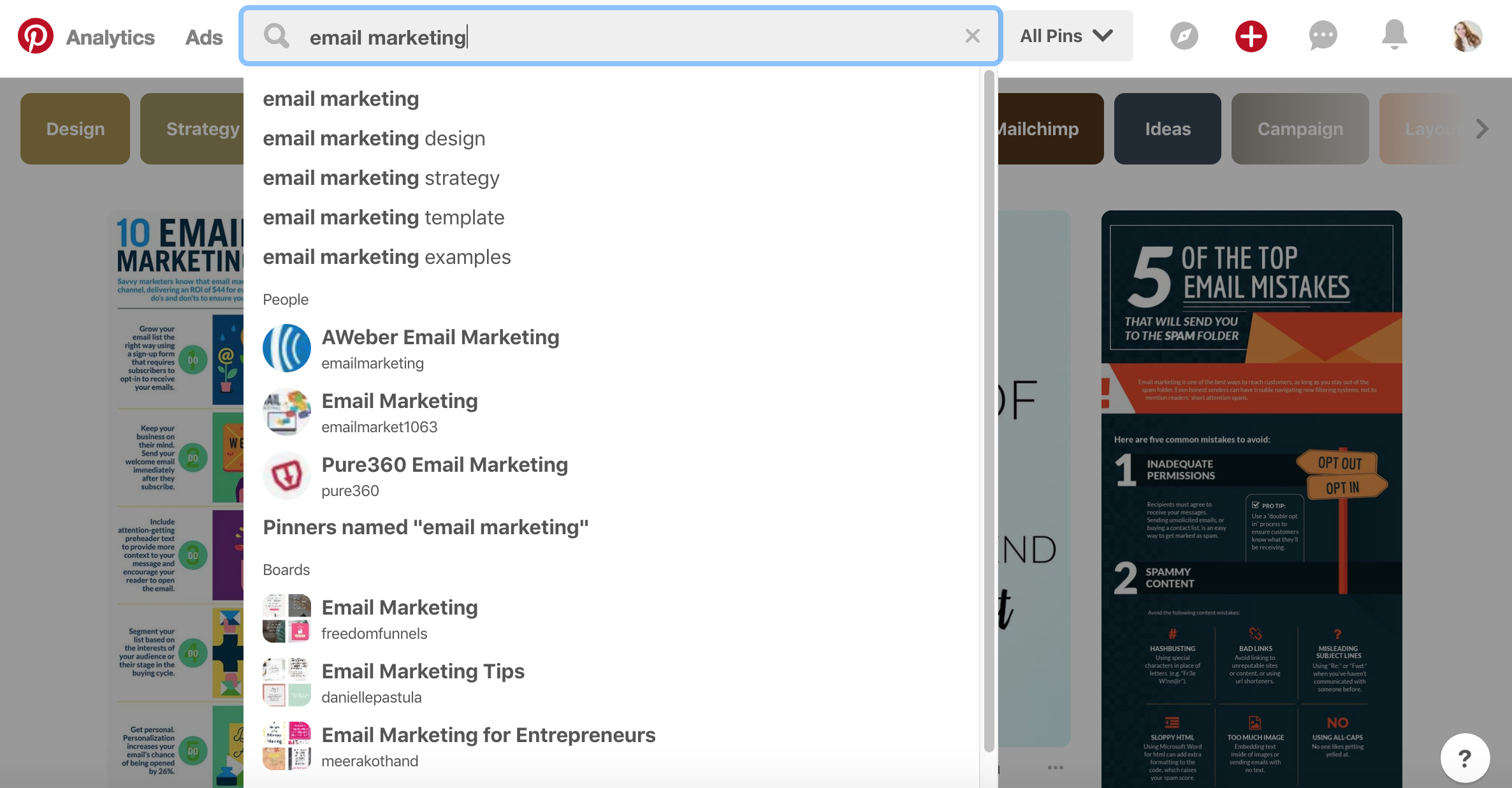Click the suggestions dropdown scrollbar
Screen dimensions: 1512x788
(x=989, y=411)
